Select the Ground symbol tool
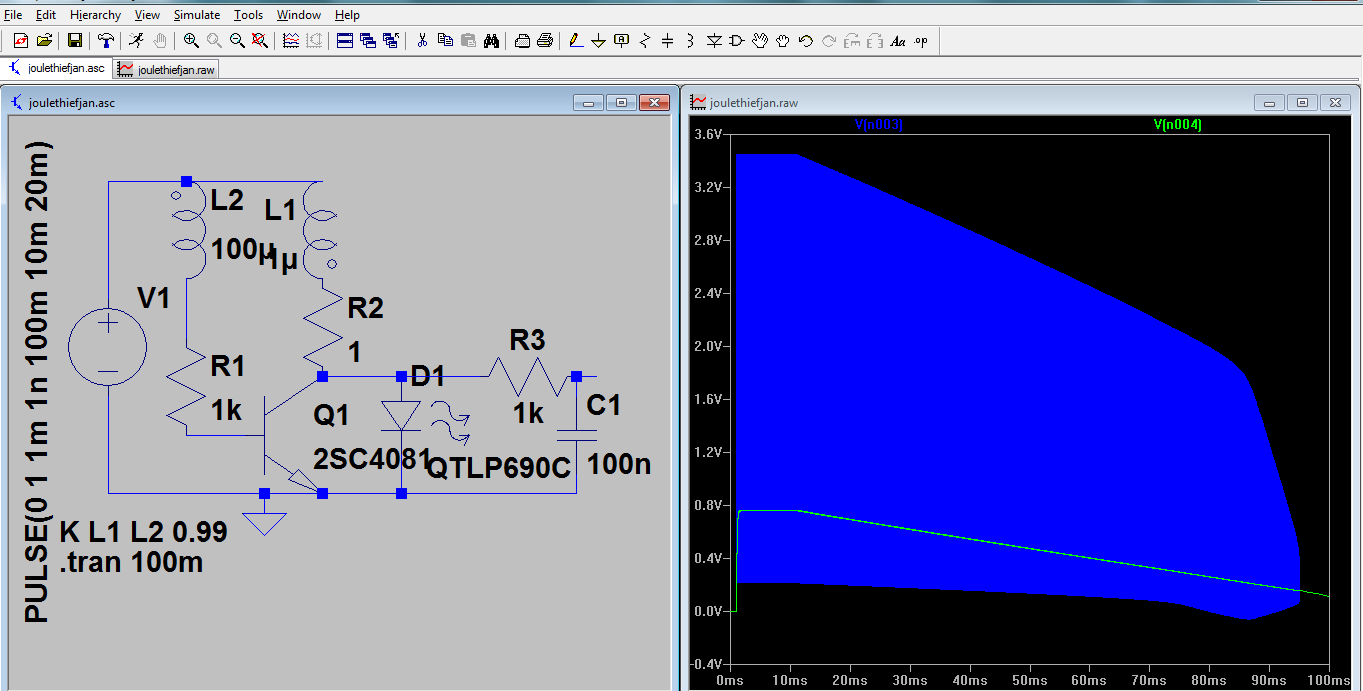 598,41
